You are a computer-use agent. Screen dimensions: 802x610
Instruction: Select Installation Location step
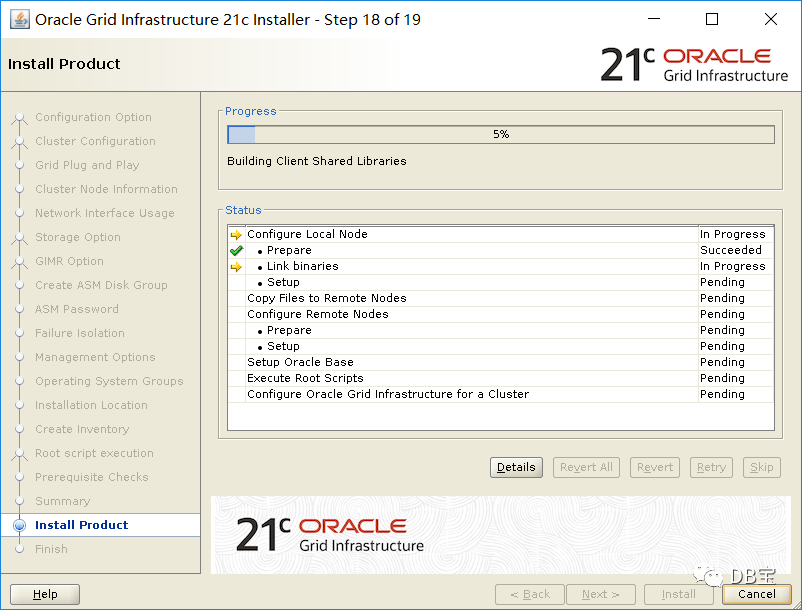tap(91, 405)
